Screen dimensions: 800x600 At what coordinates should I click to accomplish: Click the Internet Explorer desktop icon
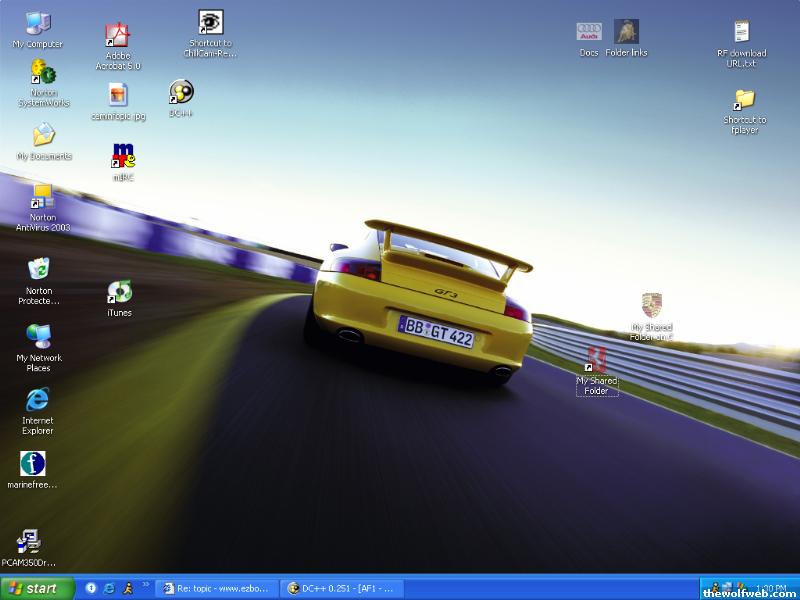coord(38,400)
